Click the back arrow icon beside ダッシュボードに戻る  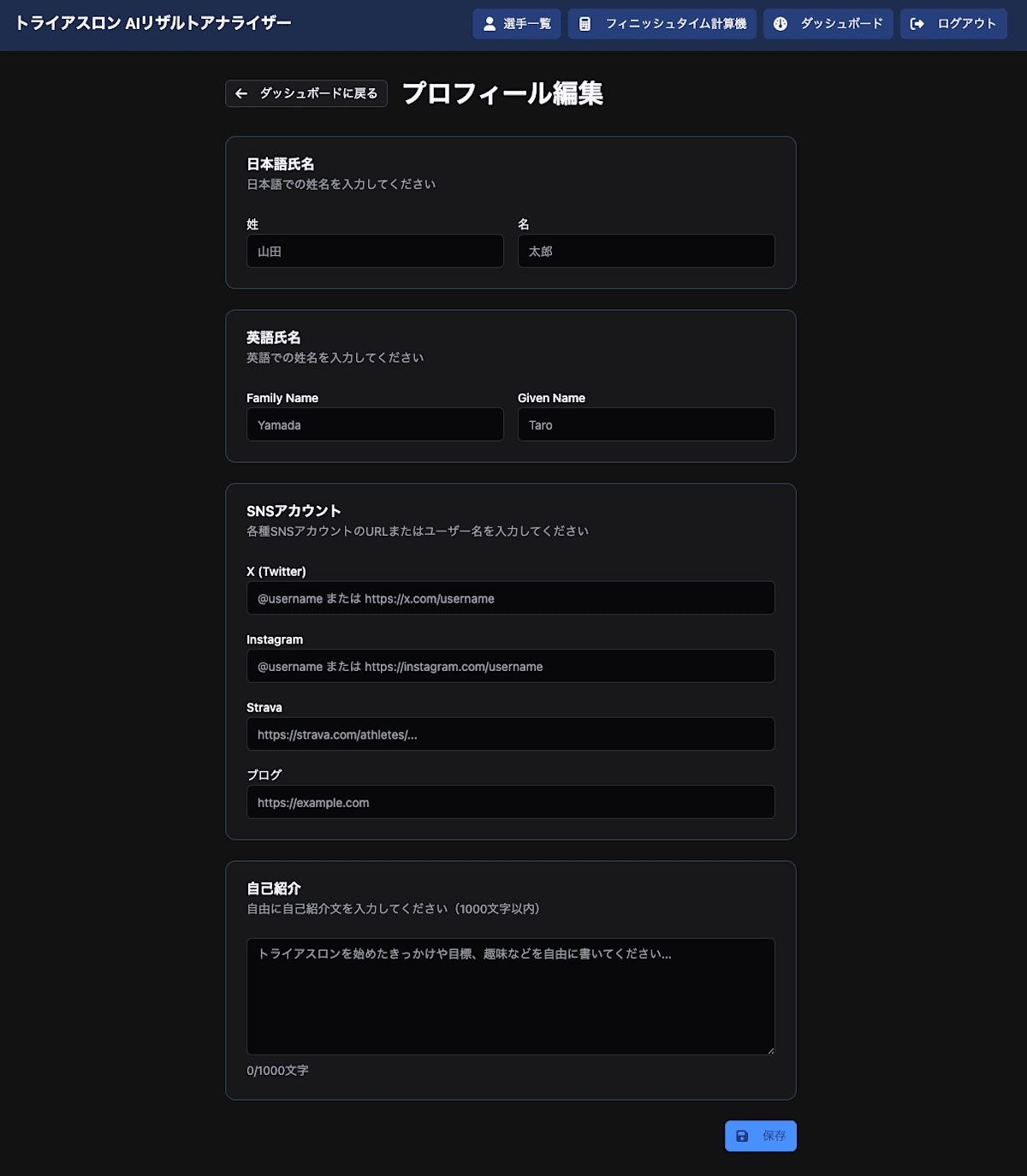pyautogui.click(x=241, y=93)
